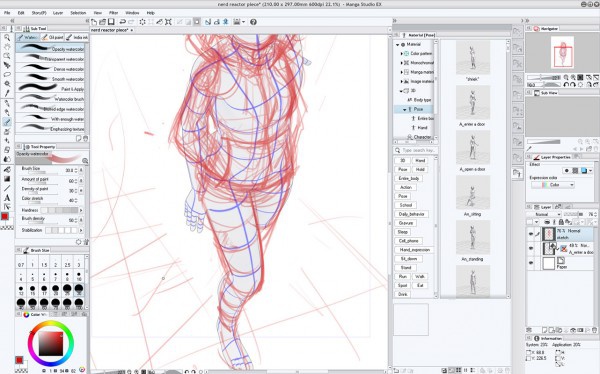Hide the A_enter a door layer eye icon
The height and width of the screenshot is (374, 600).
pos(531,248)
